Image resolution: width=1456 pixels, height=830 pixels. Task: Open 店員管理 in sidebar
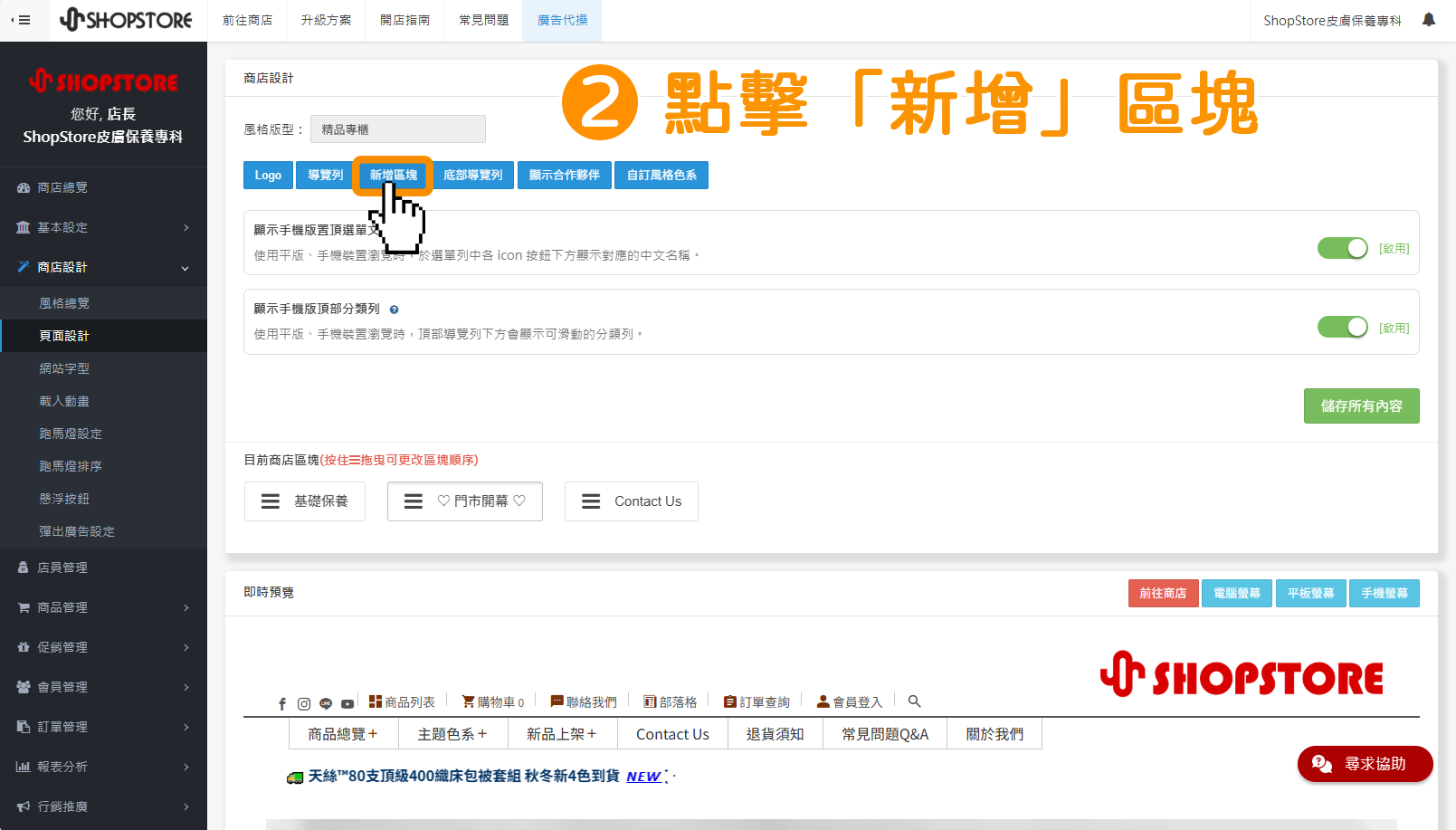pyautogui.click(x=103, y=568)
